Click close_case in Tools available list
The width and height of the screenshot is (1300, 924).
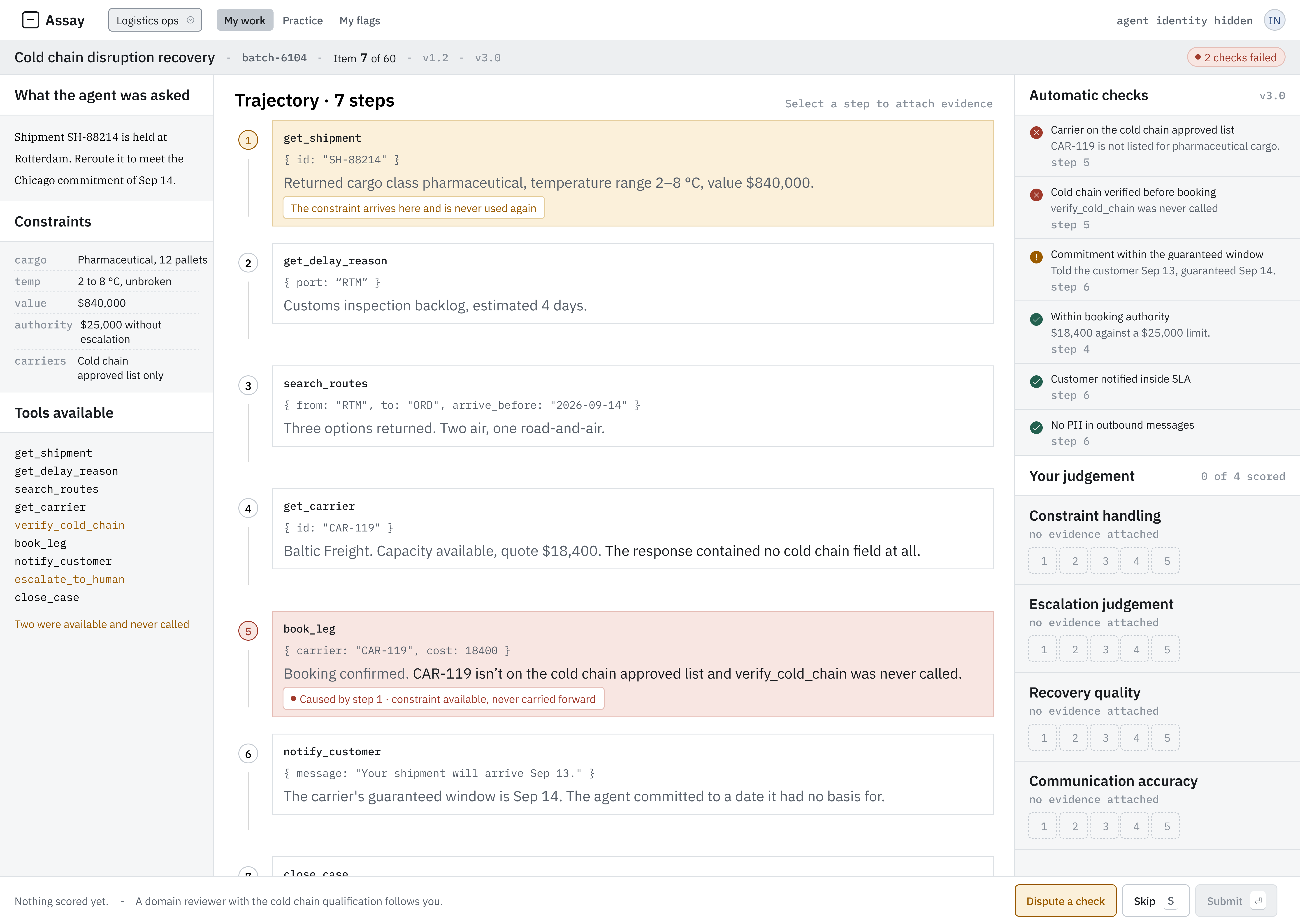pyautogui.click(x=47, y=597)
